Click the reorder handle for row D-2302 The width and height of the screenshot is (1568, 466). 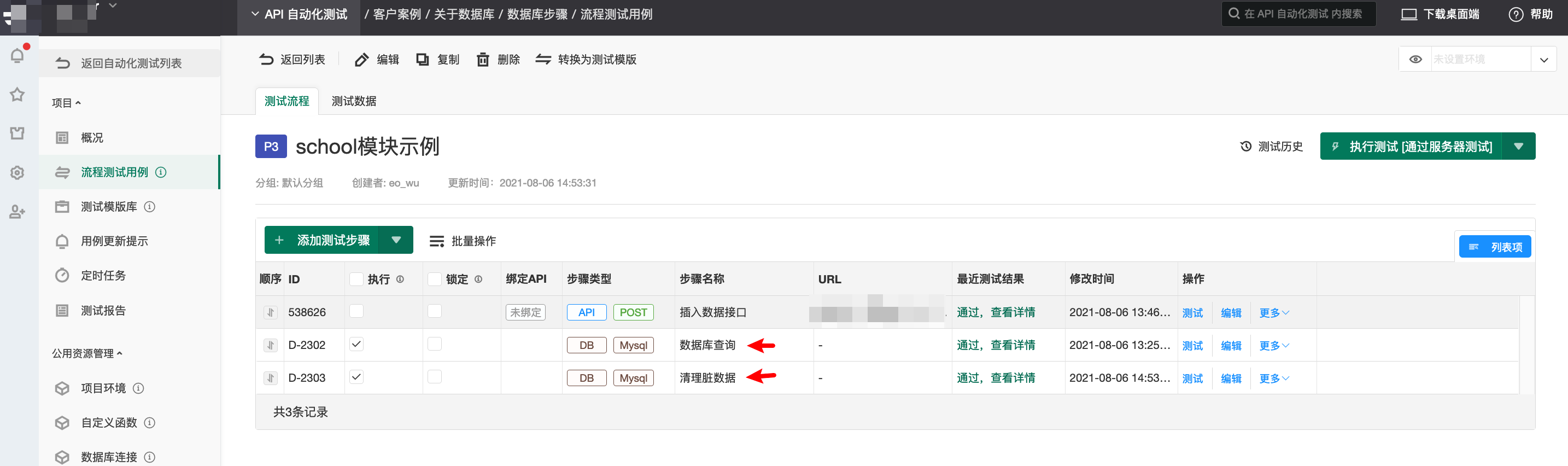(270, 345)
